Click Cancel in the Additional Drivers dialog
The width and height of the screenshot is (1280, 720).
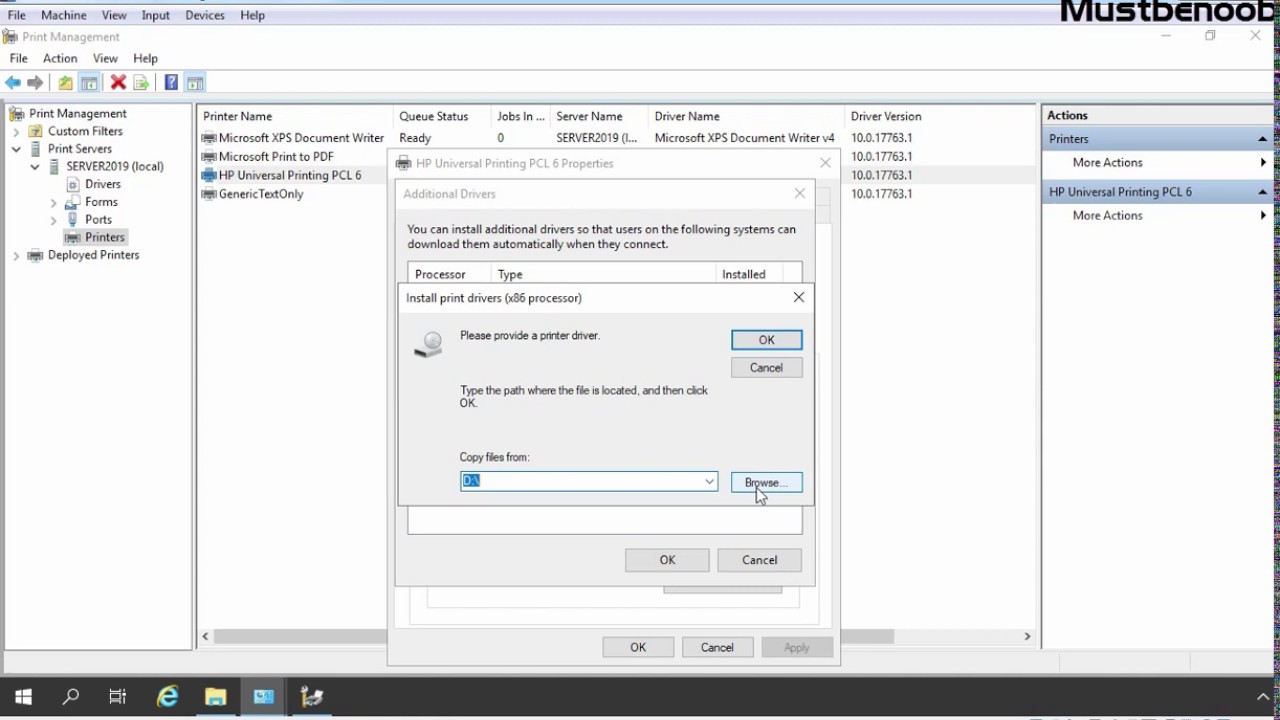(x=759, y=560)
